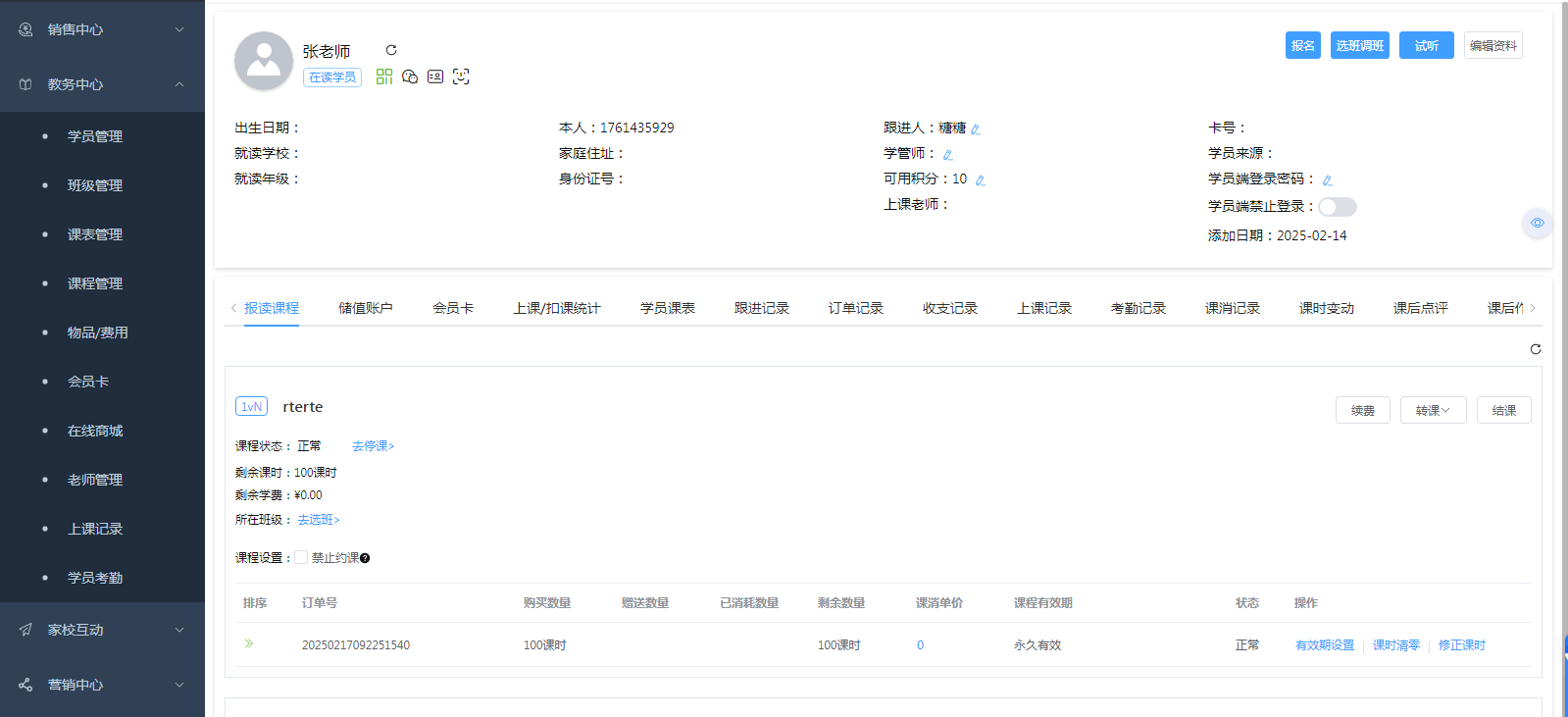Open the 转课 dropdown
Image resolution: width=1568 pixels, height=717 pixels.
coord(1433,410)
